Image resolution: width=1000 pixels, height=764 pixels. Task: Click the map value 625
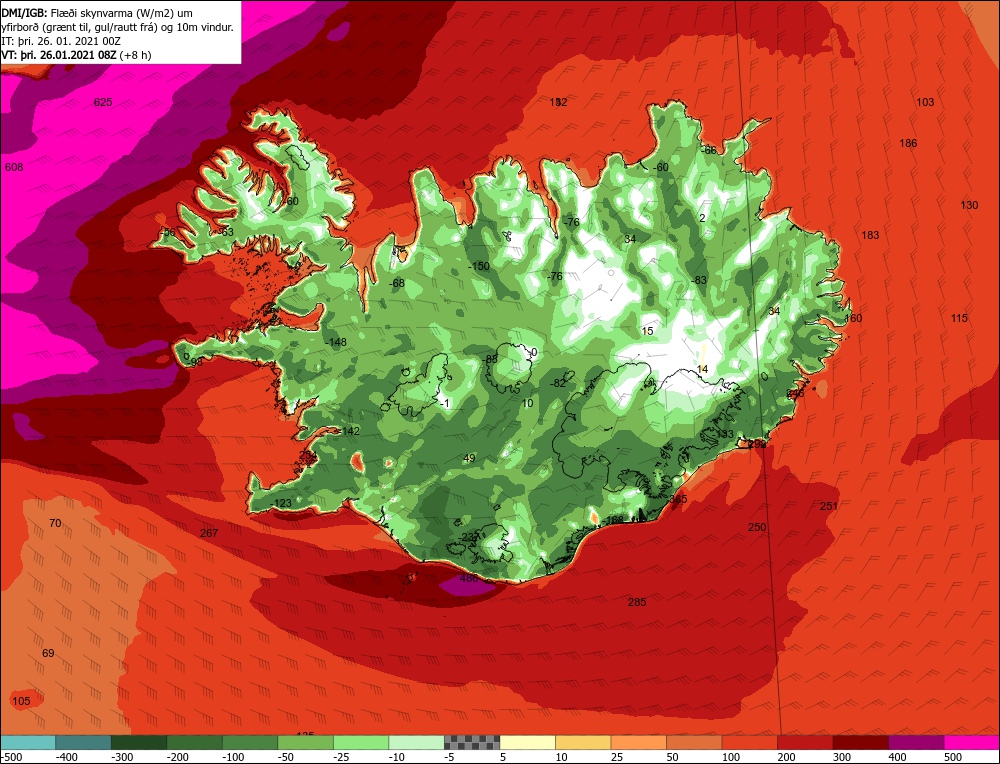tap(103, 102)
